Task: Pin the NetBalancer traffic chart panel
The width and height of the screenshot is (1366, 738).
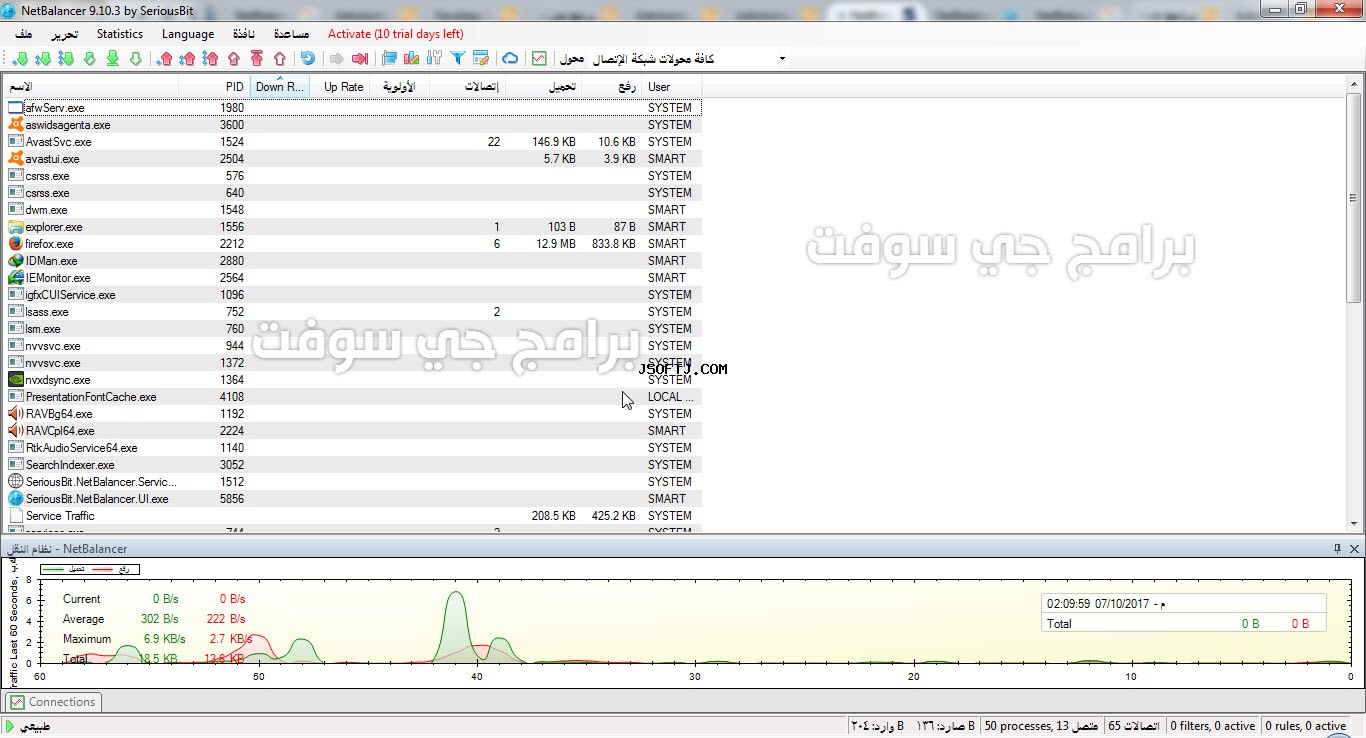Action: [1337, 549]
